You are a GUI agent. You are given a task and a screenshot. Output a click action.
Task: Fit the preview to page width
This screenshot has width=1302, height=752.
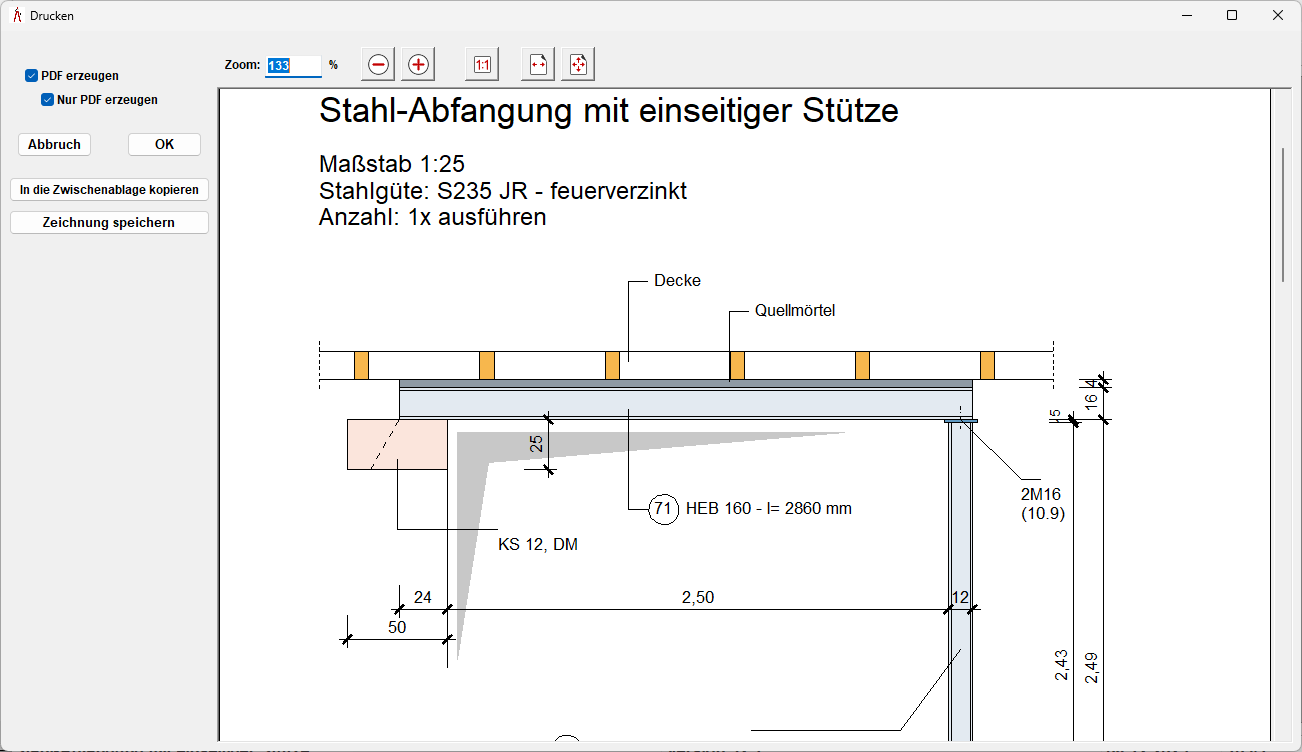coord(538,65)
